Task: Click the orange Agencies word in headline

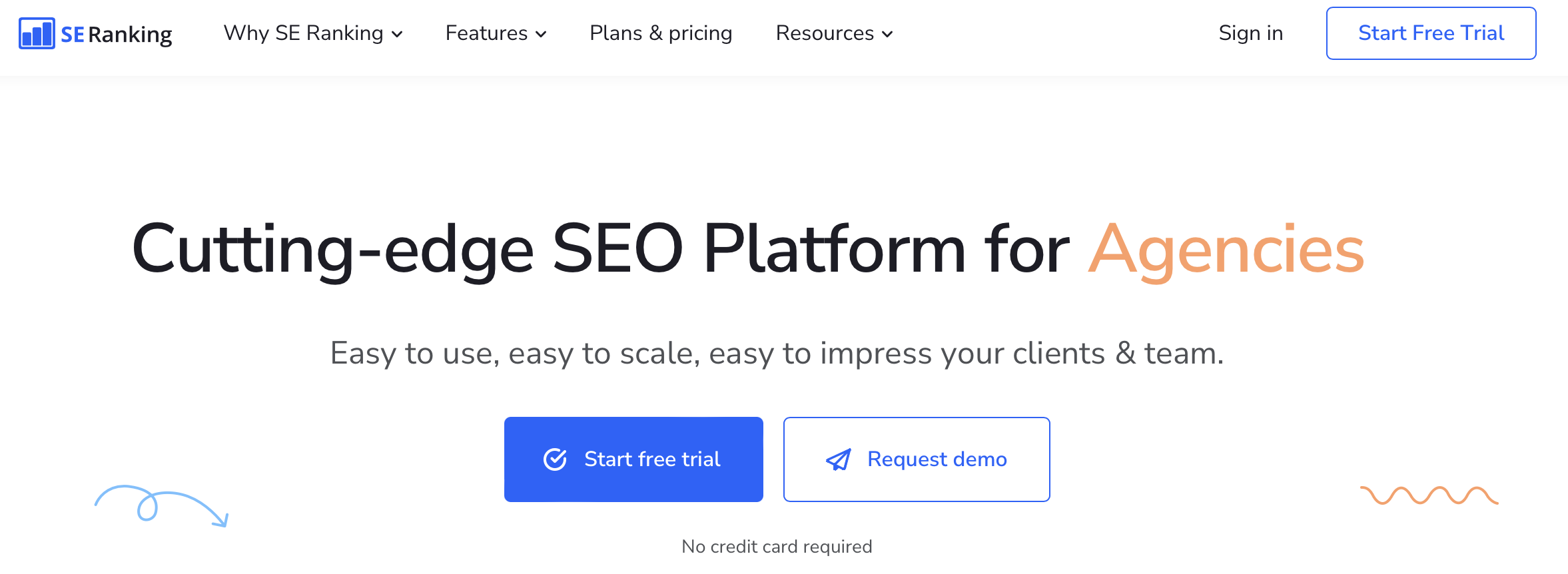Action: pyautogui.click(x=1226, y=250)
